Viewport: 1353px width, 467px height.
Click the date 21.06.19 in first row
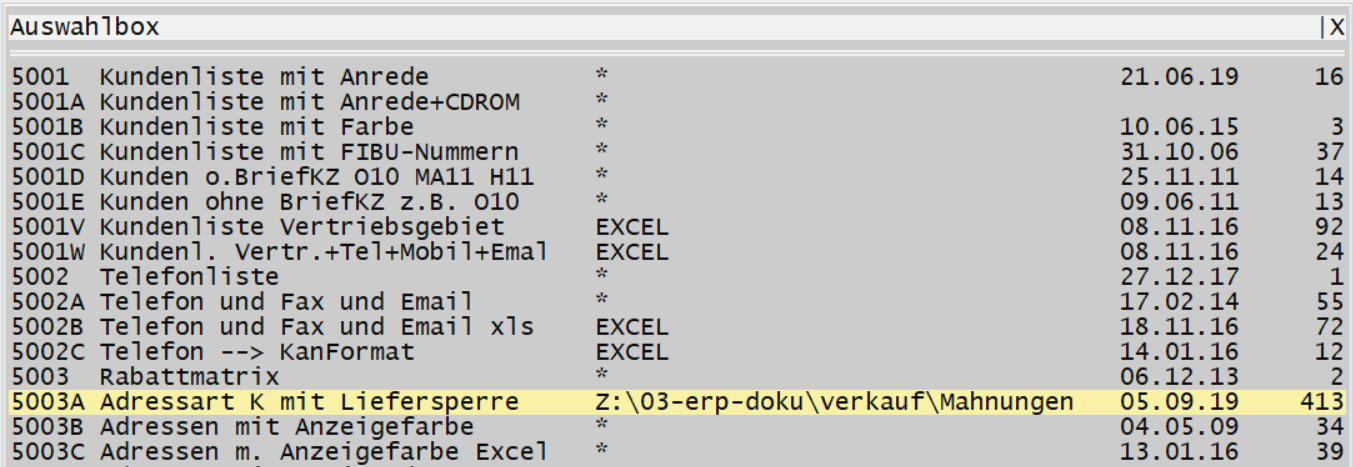pos(1180,77)
